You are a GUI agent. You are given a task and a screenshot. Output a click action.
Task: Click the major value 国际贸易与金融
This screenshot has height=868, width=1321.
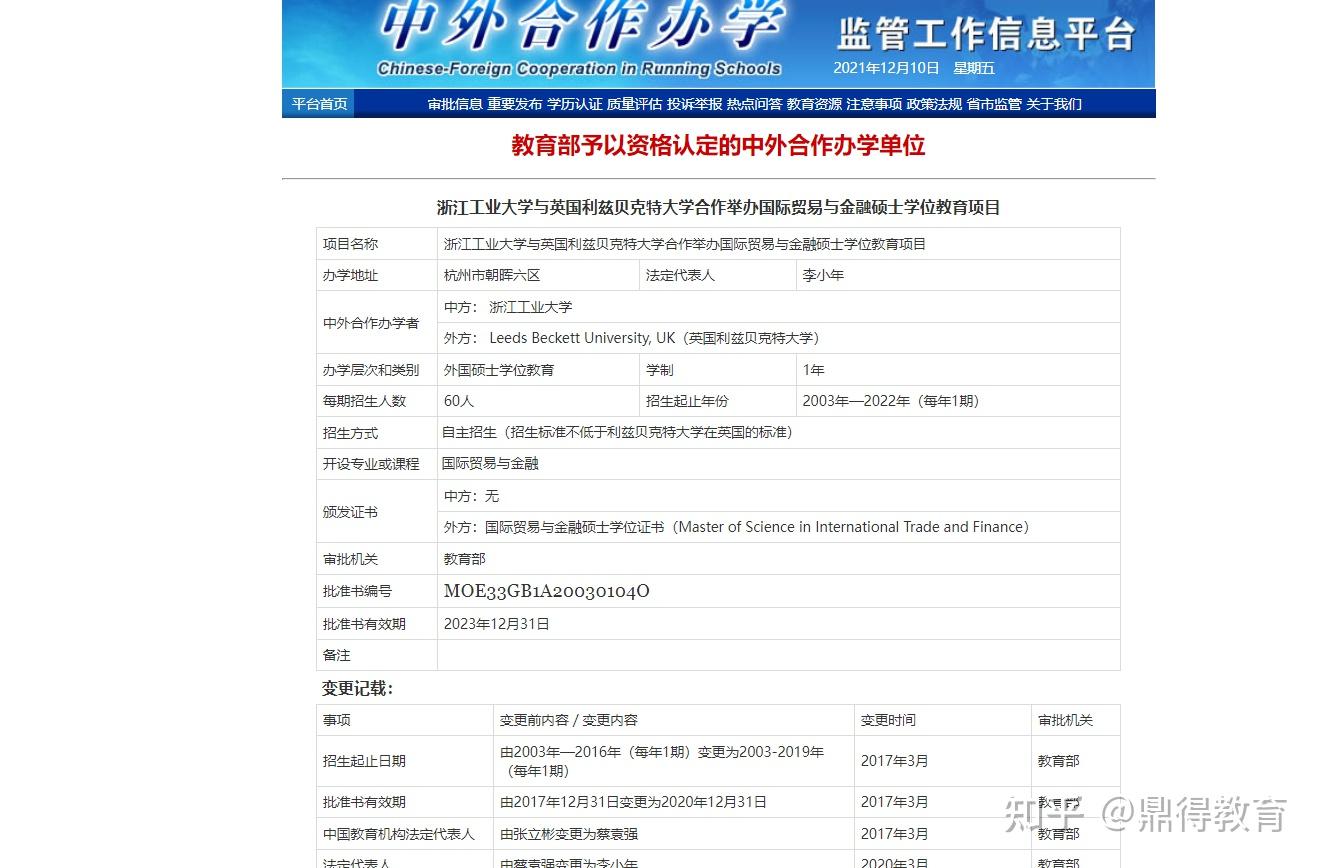(x=490, y=463)
